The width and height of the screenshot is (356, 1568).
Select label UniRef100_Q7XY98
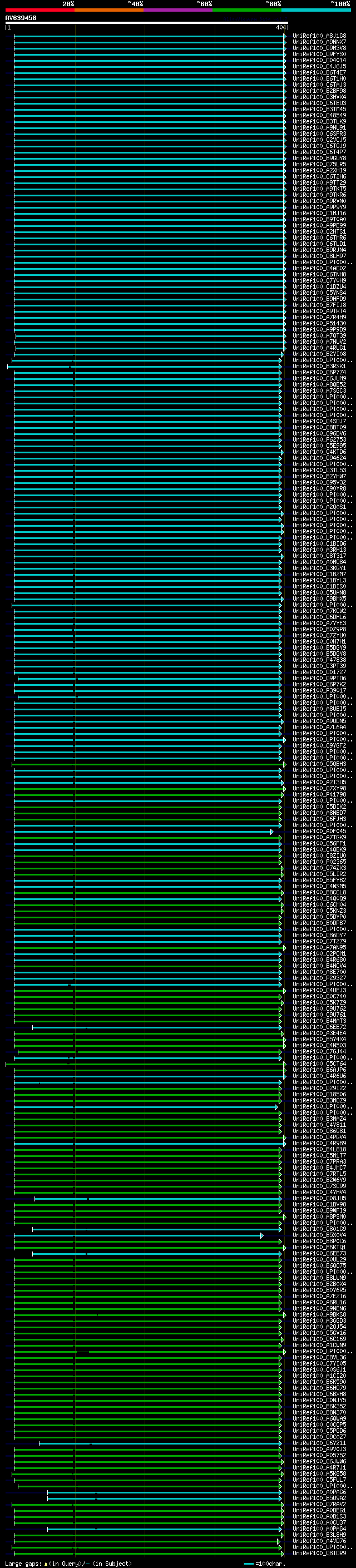click(319, 789)
